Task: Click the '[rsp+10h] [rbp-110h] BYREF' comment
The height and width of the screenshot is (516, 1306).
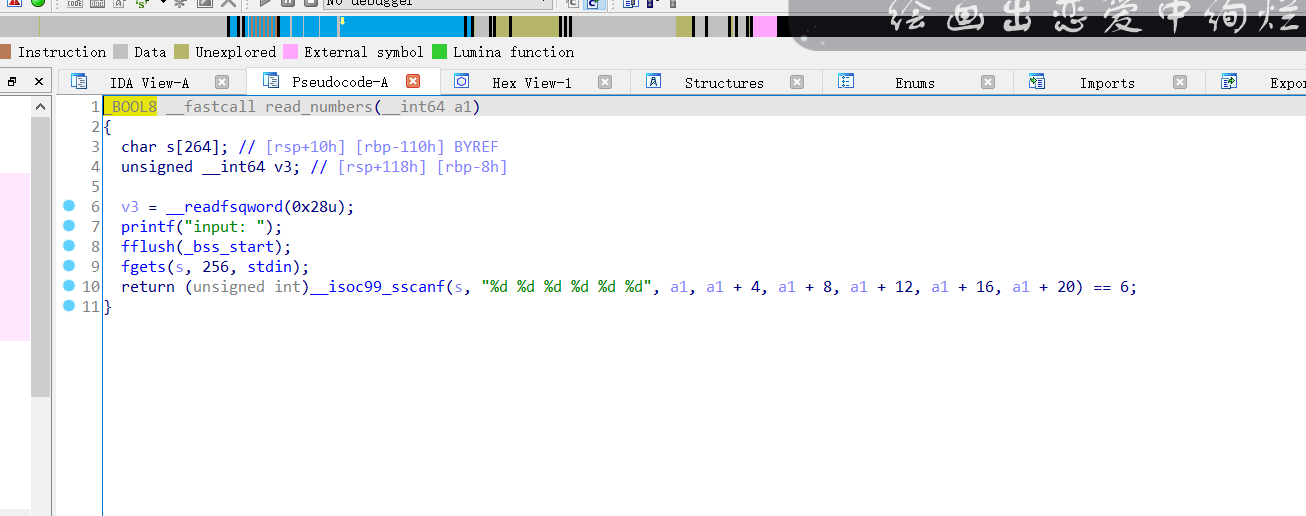Action: [381, 147]
